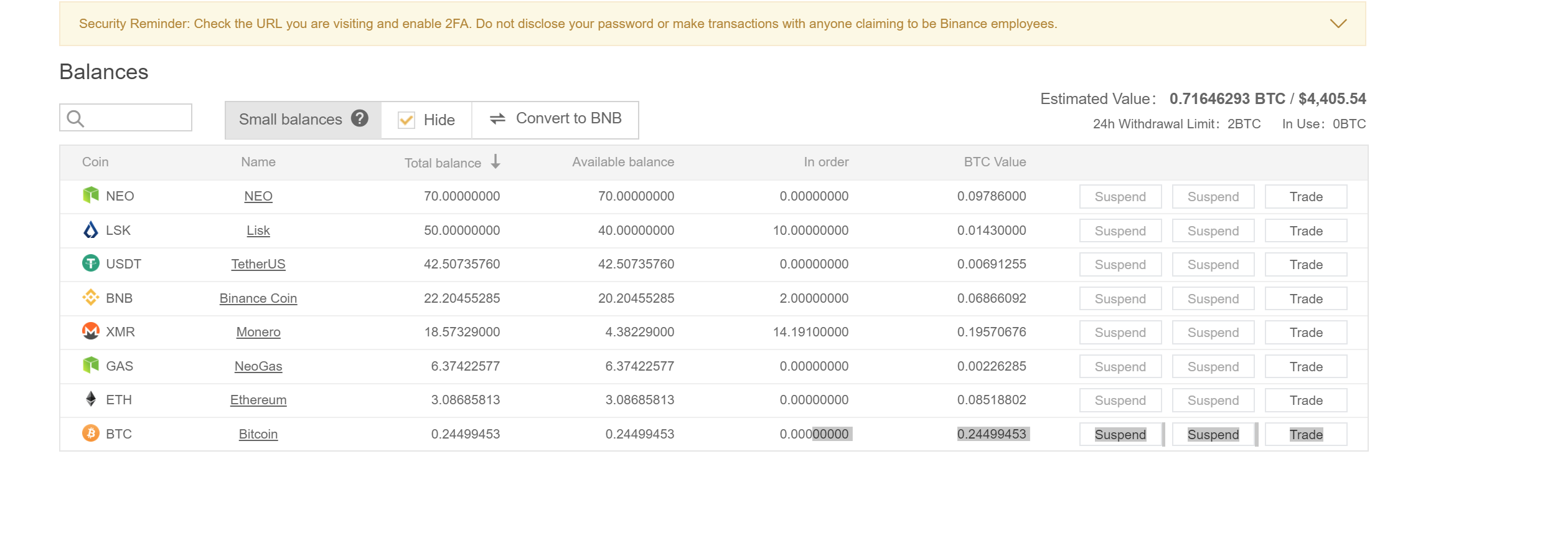Screen dimensions: 1568x560
Task: Click BNB available balance 20.20455285
Action: pyautogui.click(x=636, y=298)
